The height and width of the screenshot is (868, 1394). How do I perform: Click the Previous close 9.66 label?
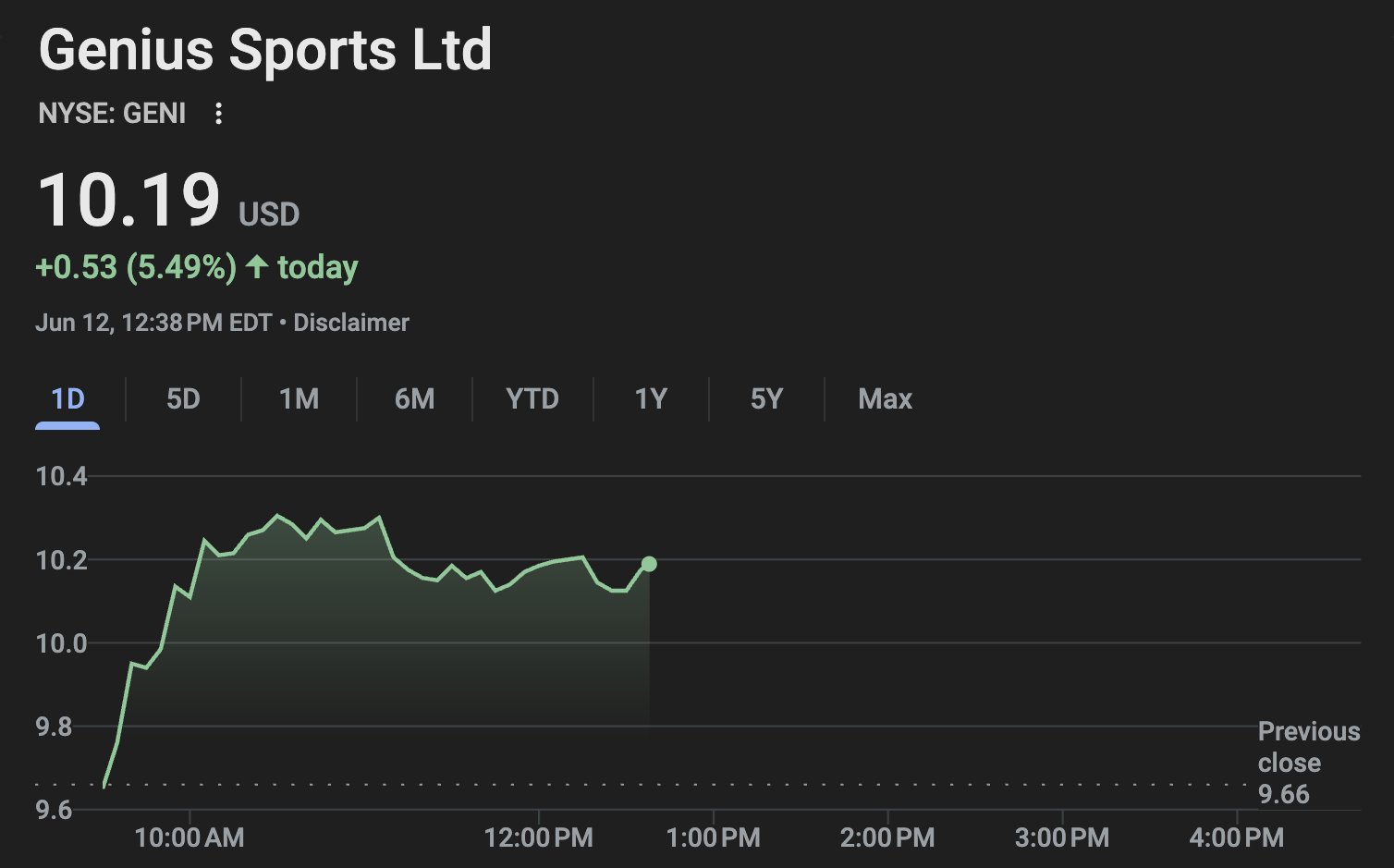[x=1309, y=763]
